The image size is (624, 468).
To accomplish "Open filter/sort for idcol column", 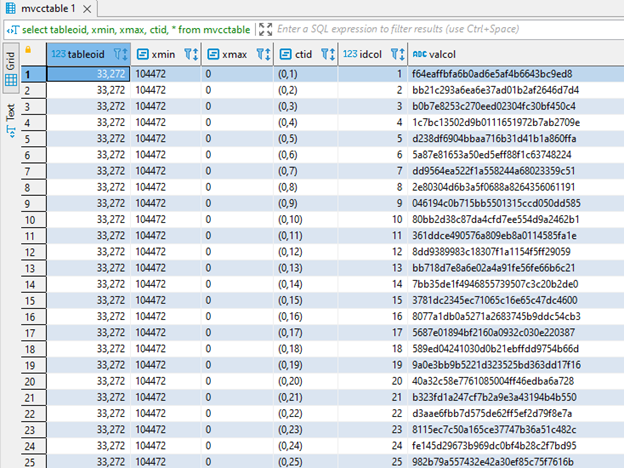I will coord(398,54).
